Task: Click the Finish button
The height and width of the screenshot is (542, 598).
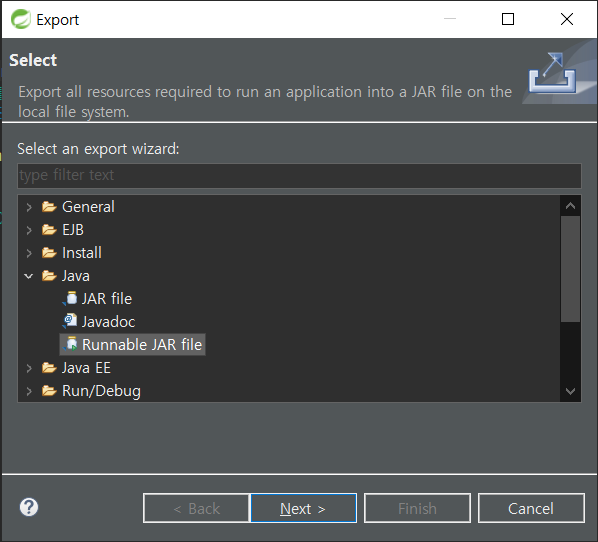Action: (x=417, y=508)
